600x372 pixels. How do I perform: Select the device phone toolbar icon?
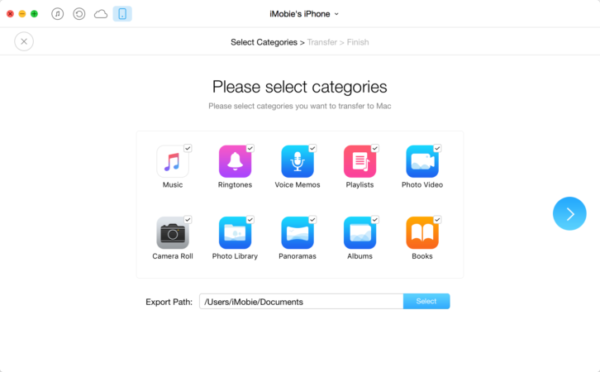[x=122, y=14]
